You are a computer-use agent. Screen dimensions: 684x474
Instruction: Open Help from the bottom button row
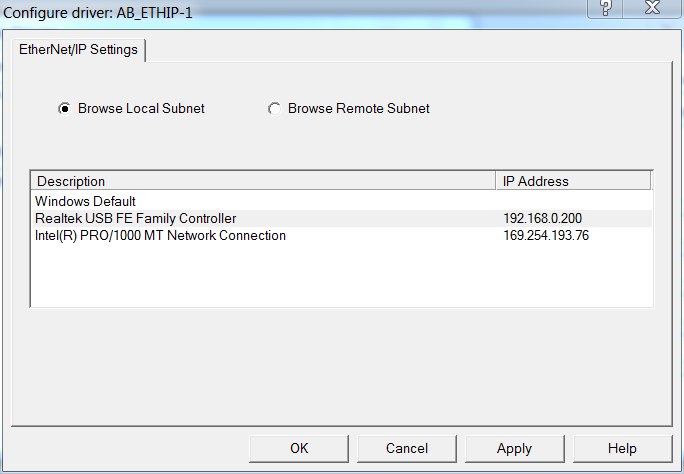point(621,448)
